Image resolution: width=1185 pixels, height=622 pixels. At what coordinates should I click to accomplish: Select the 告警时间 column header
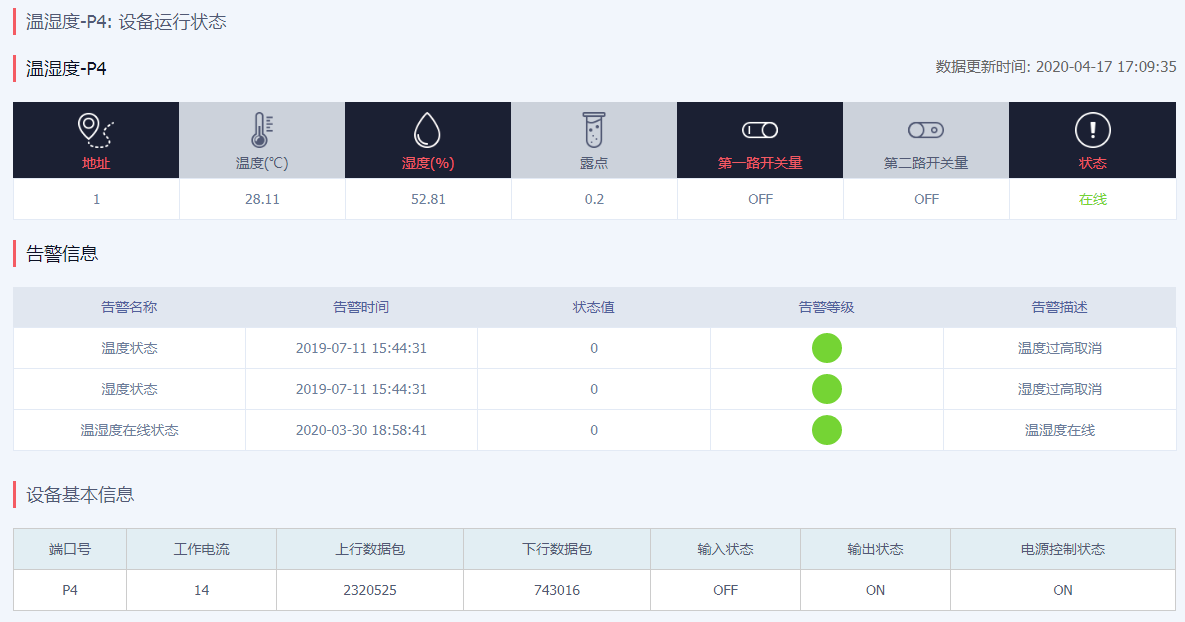(361, 308)
